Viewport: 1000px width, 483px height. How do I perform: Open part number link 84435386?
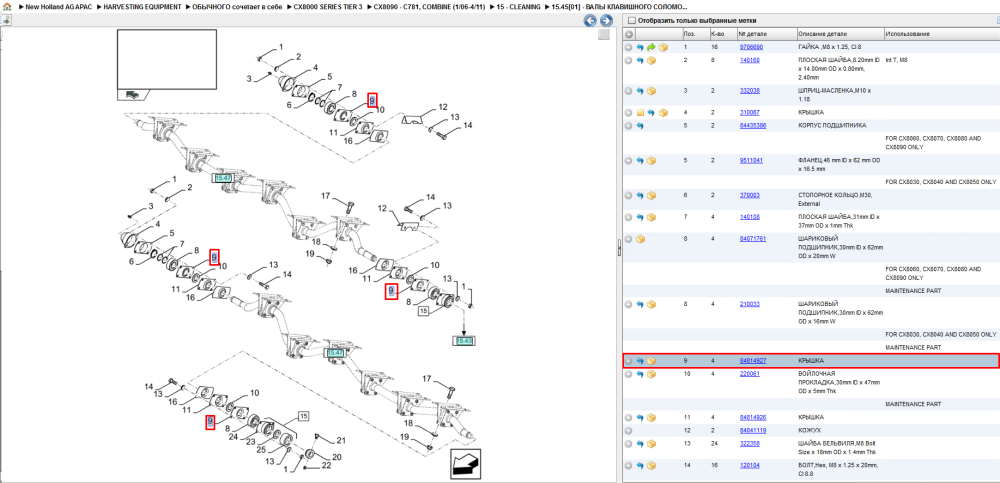coord(753,126)
